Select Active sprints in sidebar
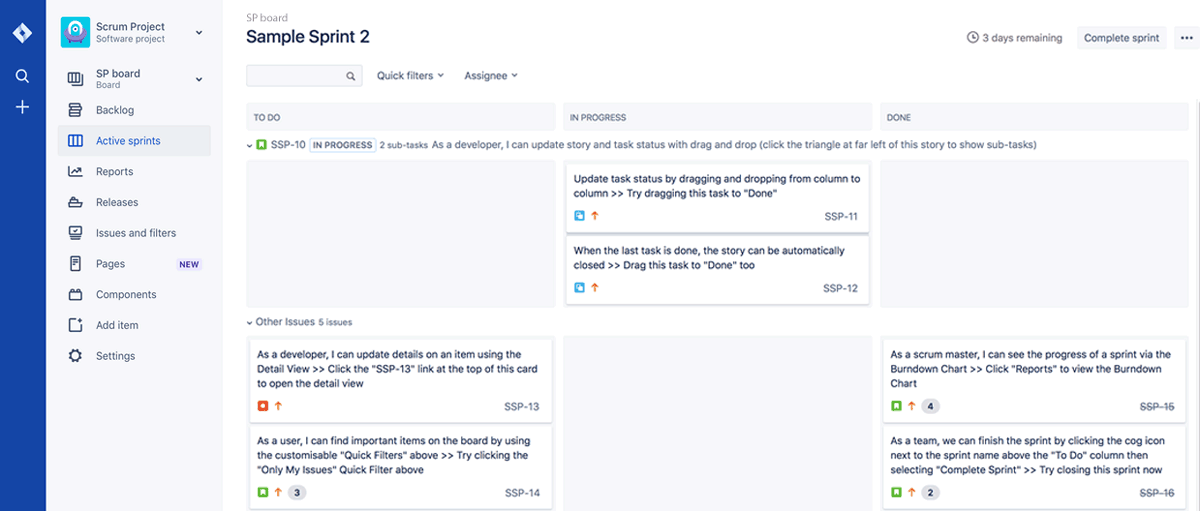The image size is (1200, 511). [127, 141]
